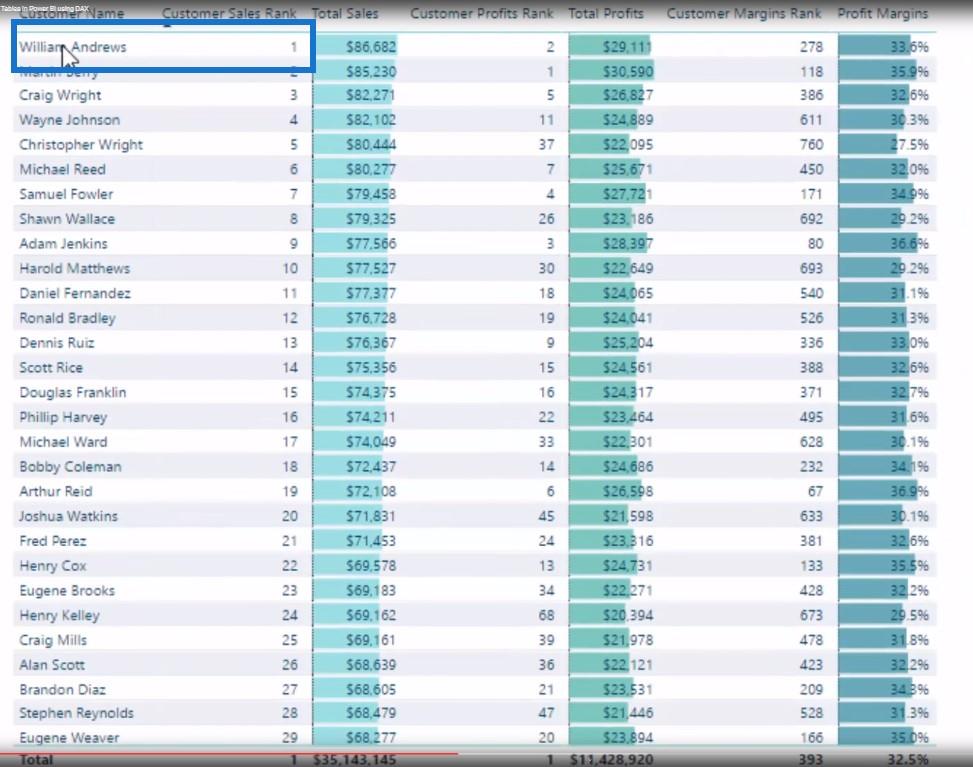The width and height of the screenshot is (973, 767).
Task: Select customer Eugene Weaver
Action: (69, 739)
